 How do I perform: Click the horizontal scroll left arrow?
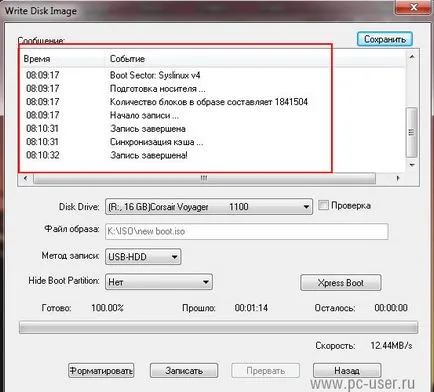tap(25, 178)
